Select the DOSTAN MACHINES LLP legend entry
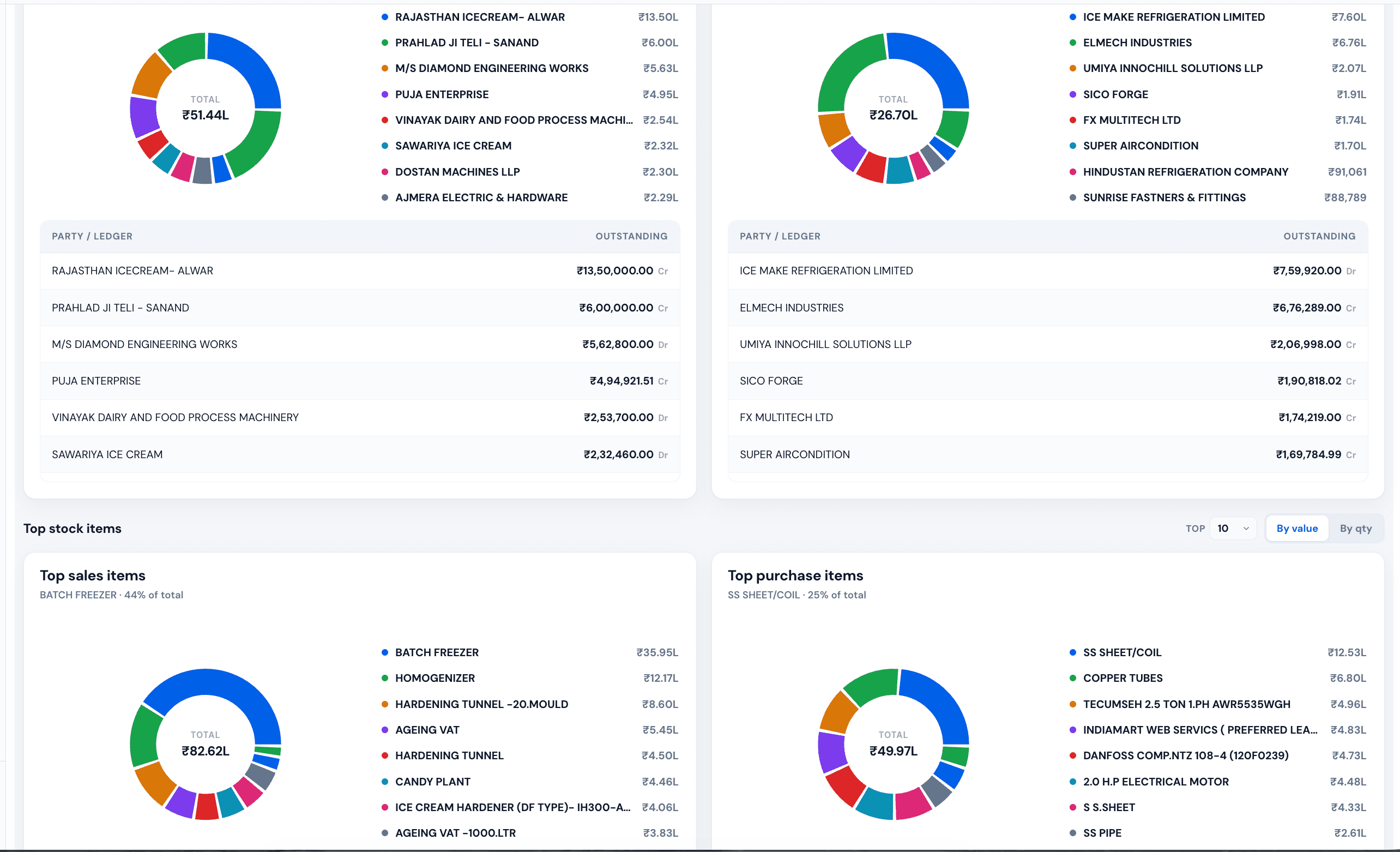This screenshot has height=852, width=1400. tap(529, 172)
